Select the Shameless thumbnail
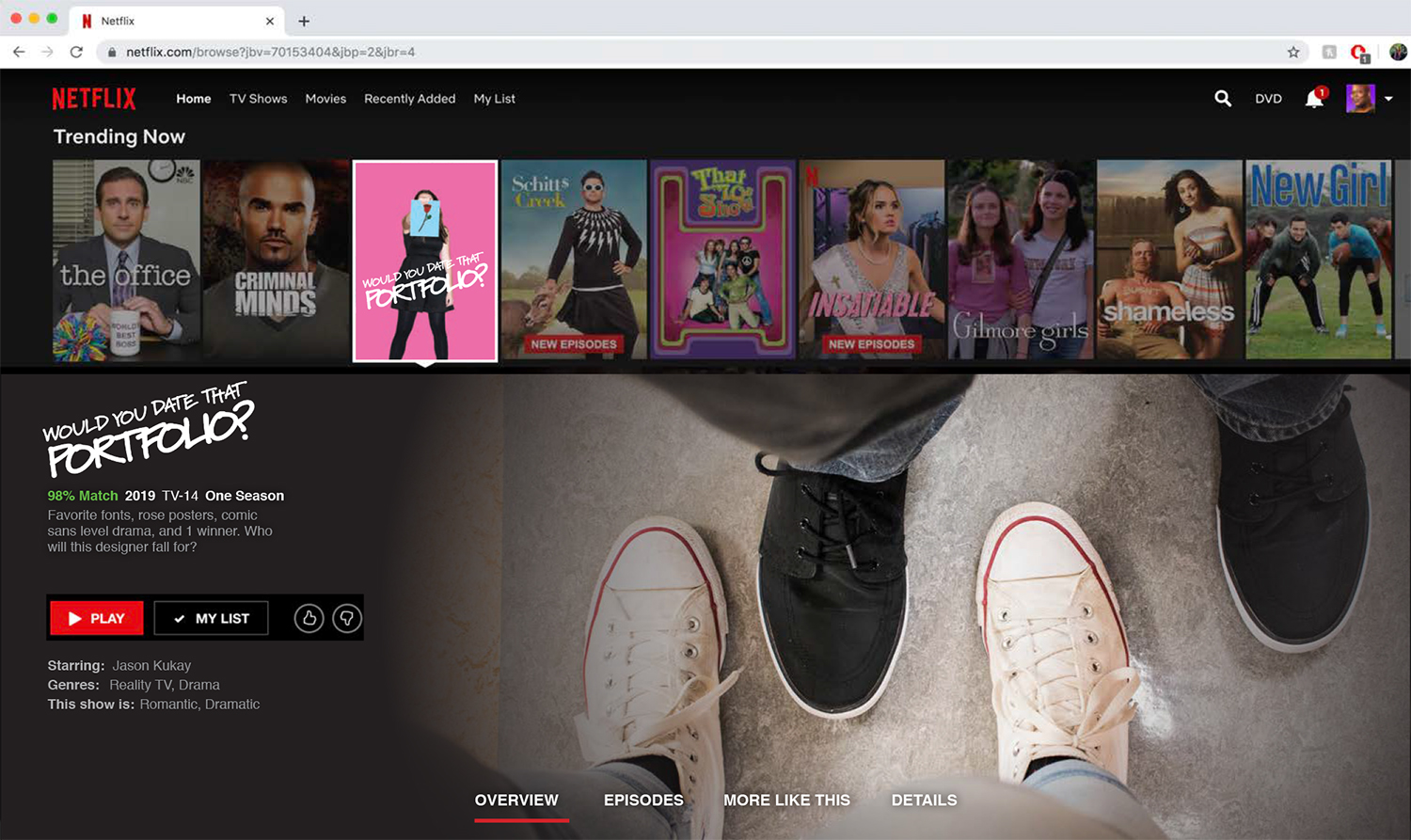 point(1169,260)
